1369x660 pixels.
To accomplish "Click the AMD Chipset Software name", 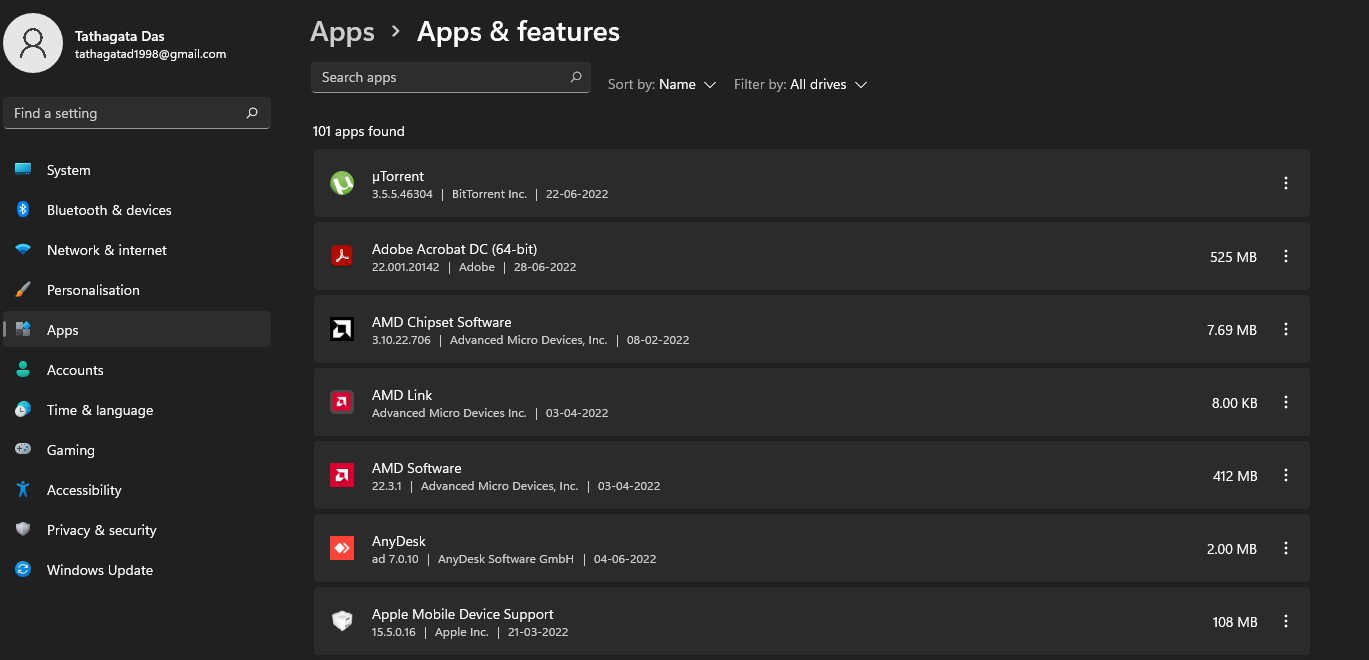I will pyautogui.click(x=442, y=322).
